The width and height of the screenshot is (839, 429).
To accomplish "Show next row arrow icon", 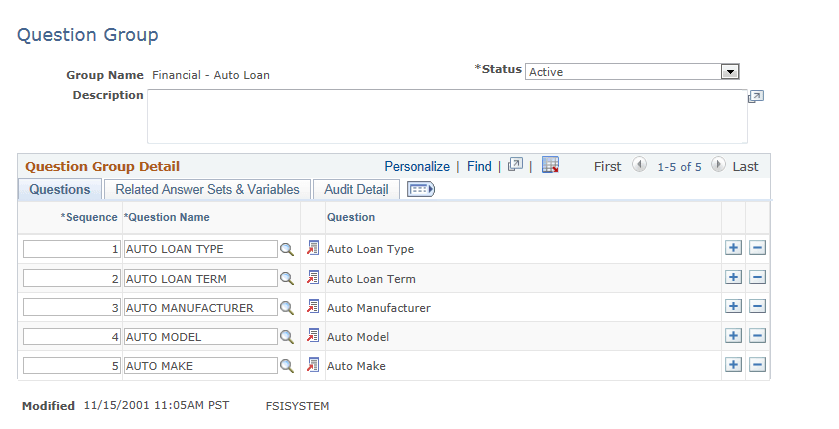I will click(718, 165).
